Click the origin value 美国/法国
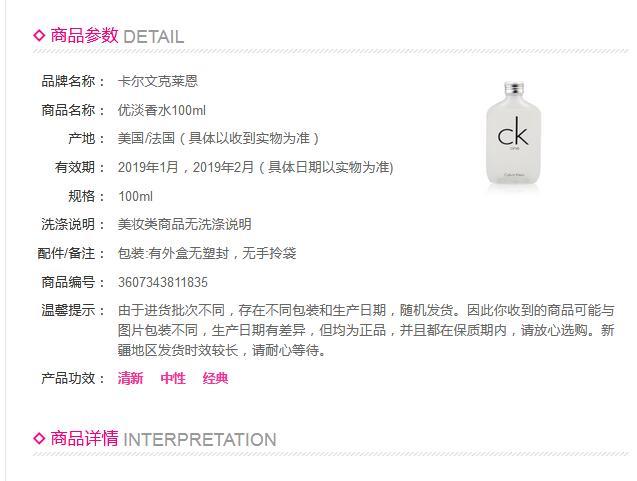 (x=147, y=138)
